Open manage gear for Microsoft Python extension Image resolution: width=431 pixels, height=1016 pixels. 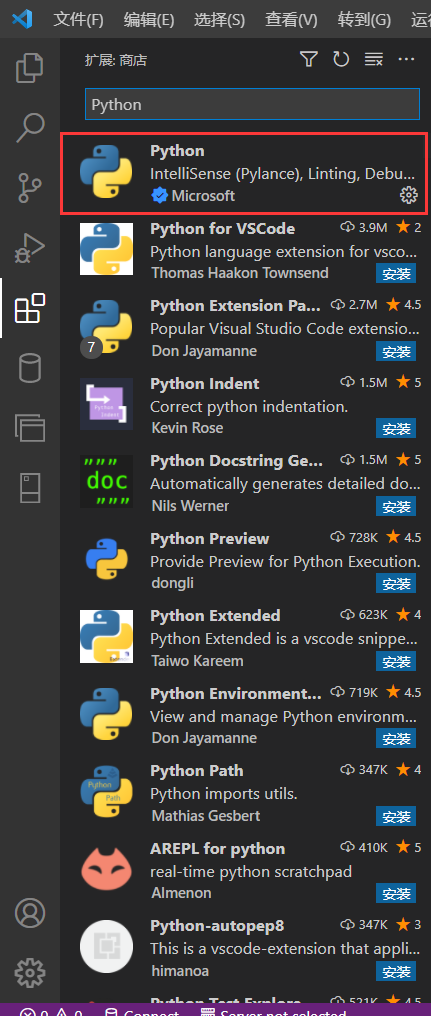(408, 194)
